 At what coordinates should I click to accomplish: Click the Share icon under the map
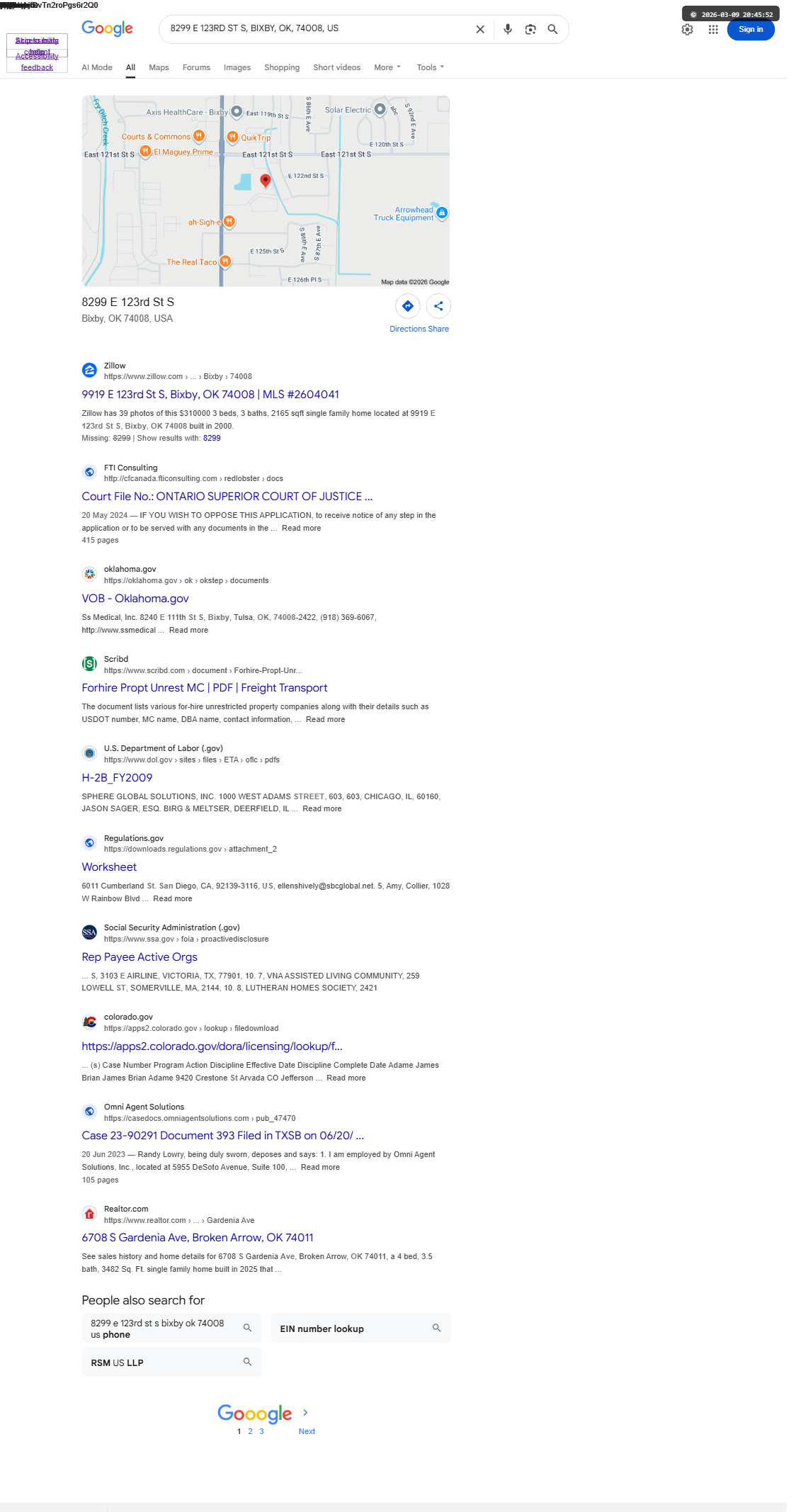point(439,306)
